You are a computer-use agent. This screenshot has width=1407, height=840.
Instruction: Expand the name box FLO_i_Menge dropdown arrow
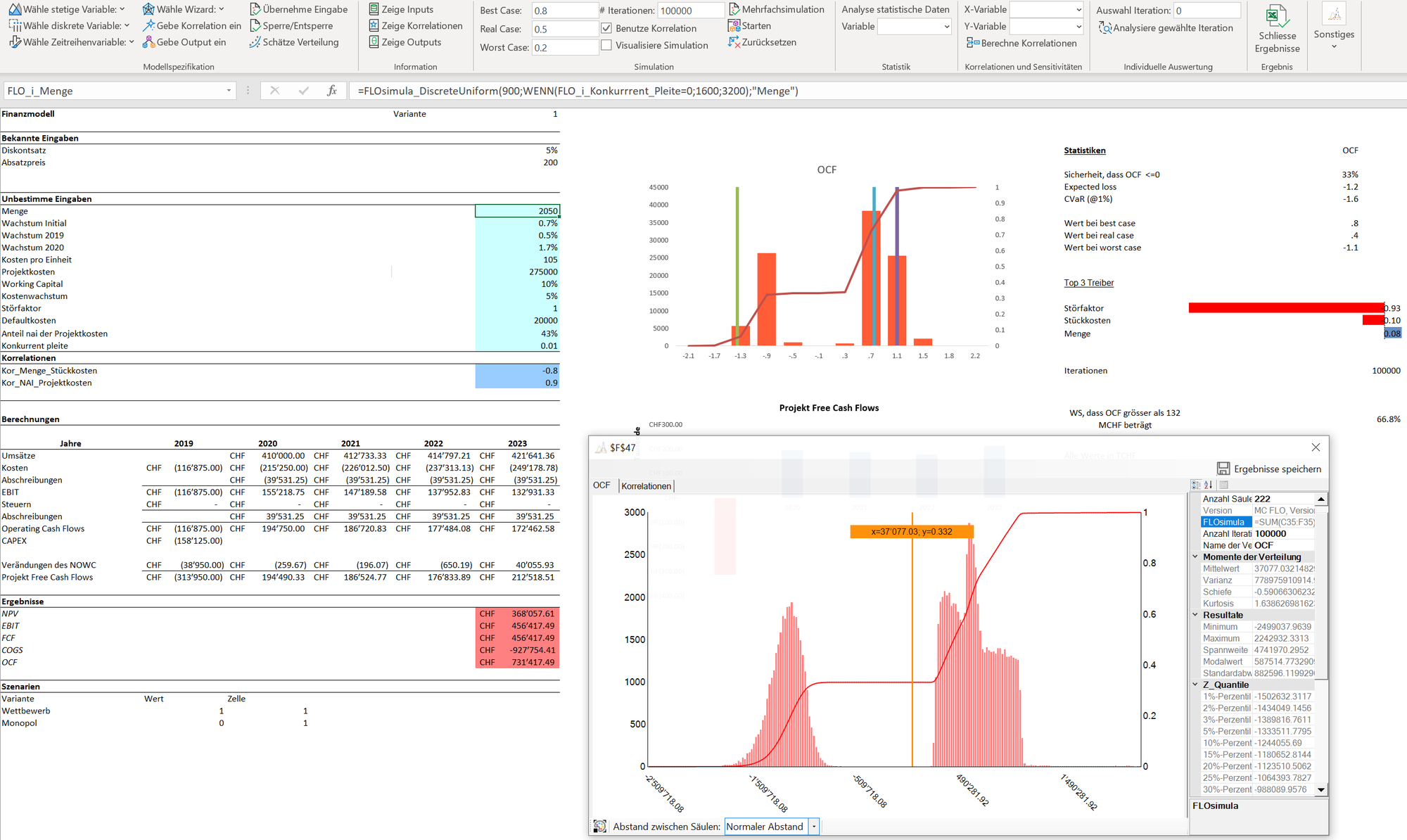(229, 91)
